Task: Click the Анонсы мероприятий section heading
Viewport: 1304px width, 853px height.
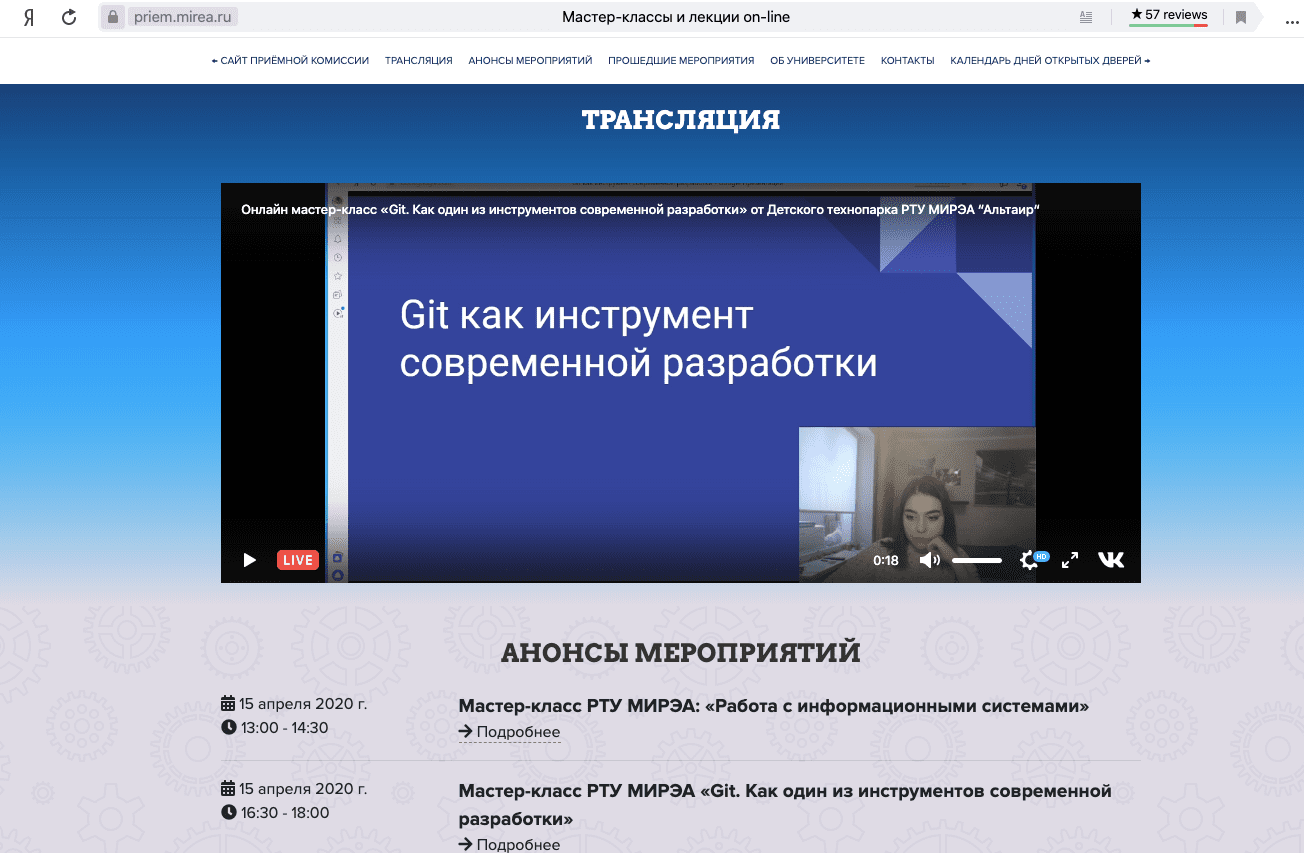Action: coord(681,653)
